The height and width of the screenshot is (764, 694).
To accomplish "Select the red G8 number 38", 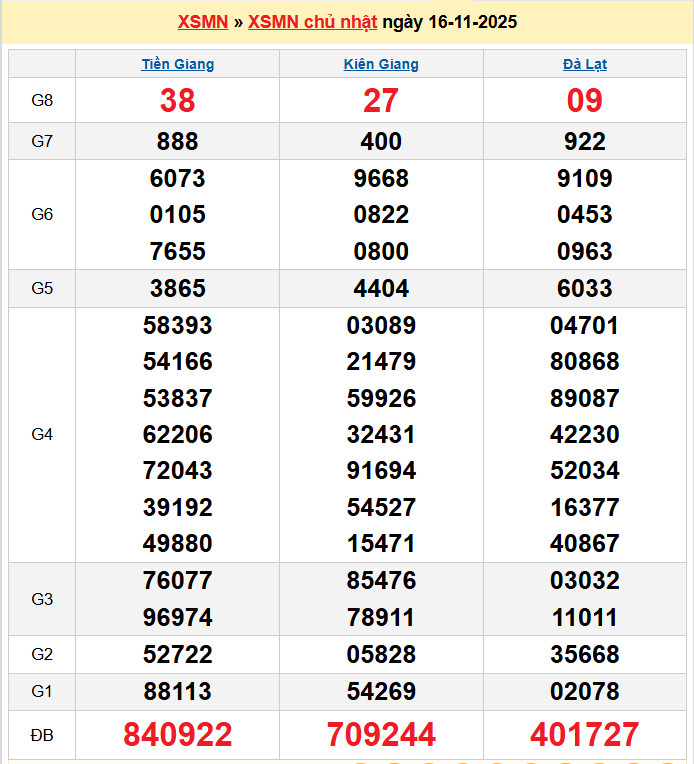I will [178, 100].
